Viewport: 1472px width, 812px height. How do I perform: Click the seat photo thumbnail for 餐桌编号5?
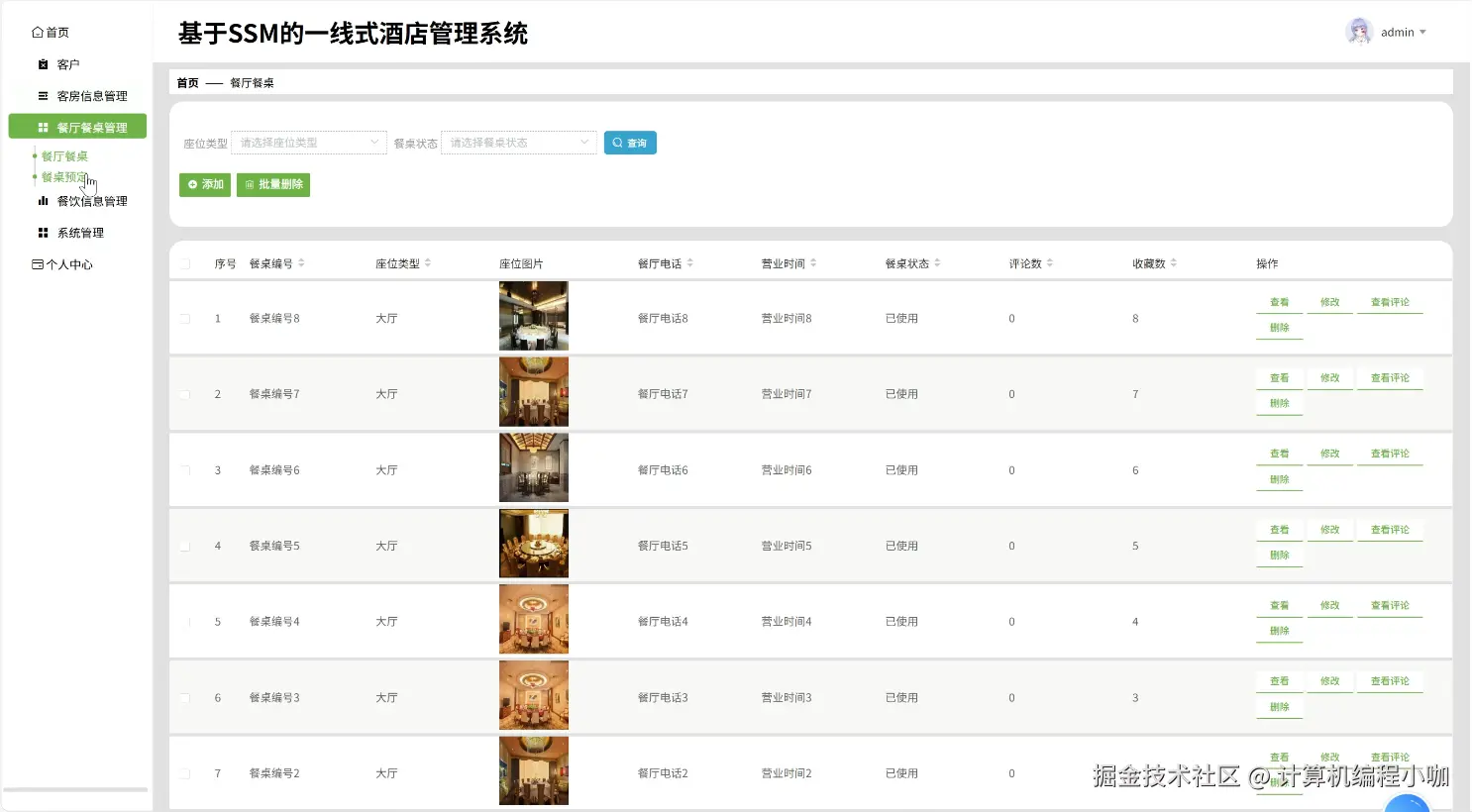pos(533,543)
